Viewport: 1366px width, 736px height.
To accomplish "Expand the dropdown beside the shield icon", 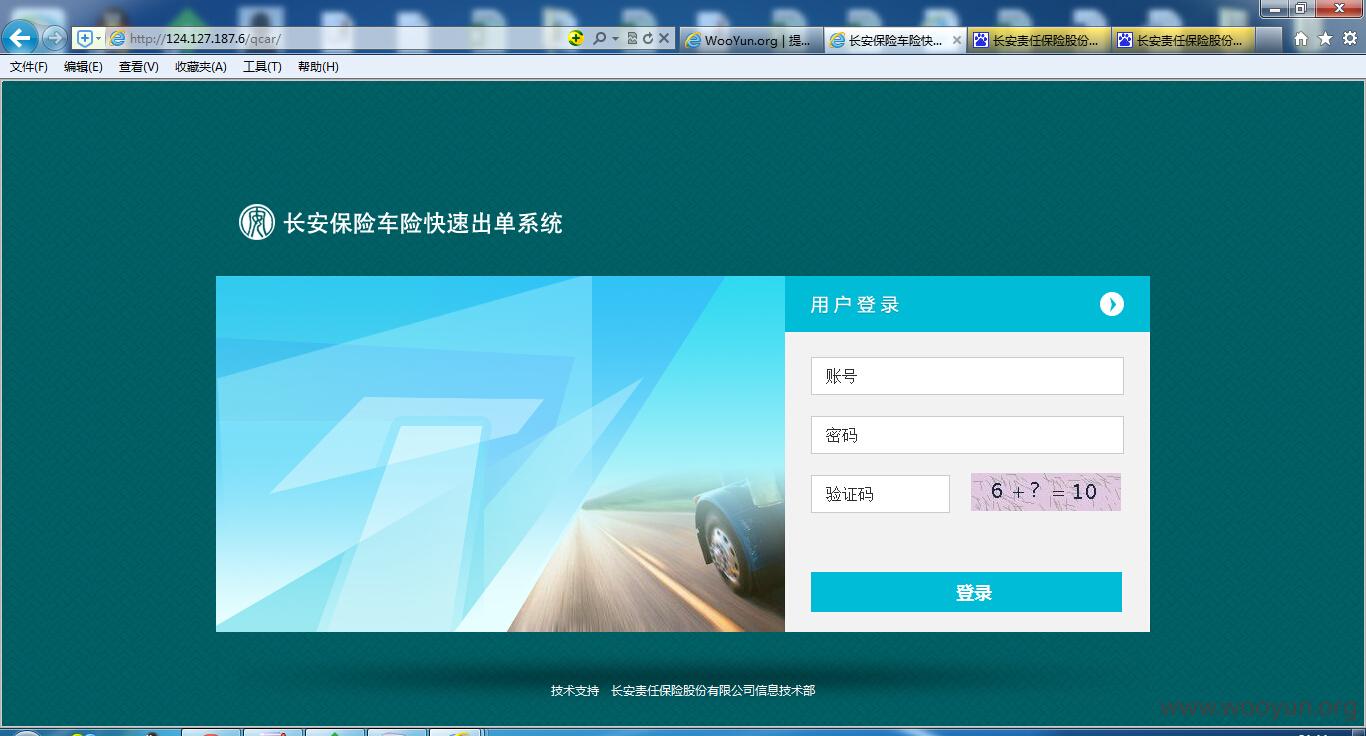I will point(98,38).
